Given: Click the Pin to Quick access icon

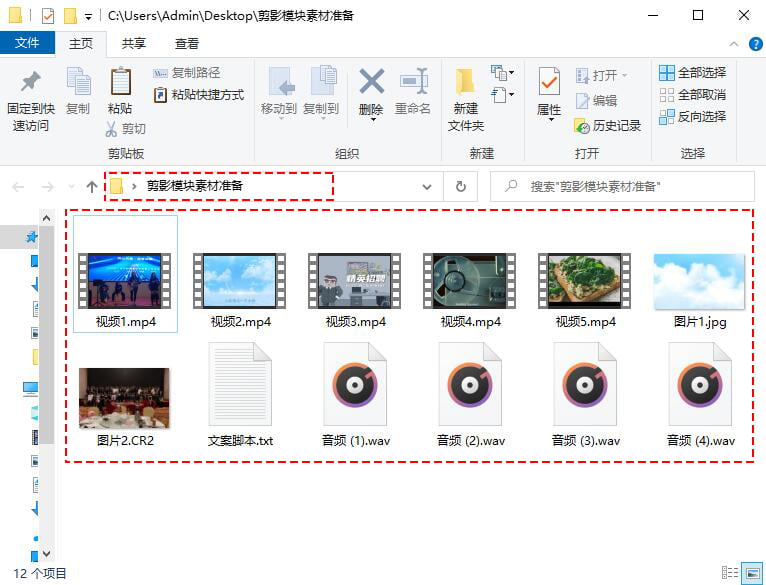Looking at the screenshot, I should pyautogui.click(x=30, y=82).
